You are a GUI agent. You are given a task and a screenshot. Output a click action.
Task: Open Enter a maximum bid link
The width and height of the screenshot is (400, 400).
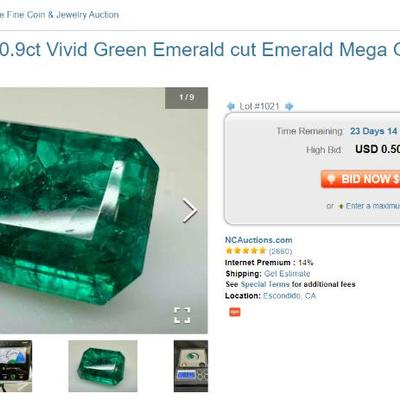coord(372,206)
